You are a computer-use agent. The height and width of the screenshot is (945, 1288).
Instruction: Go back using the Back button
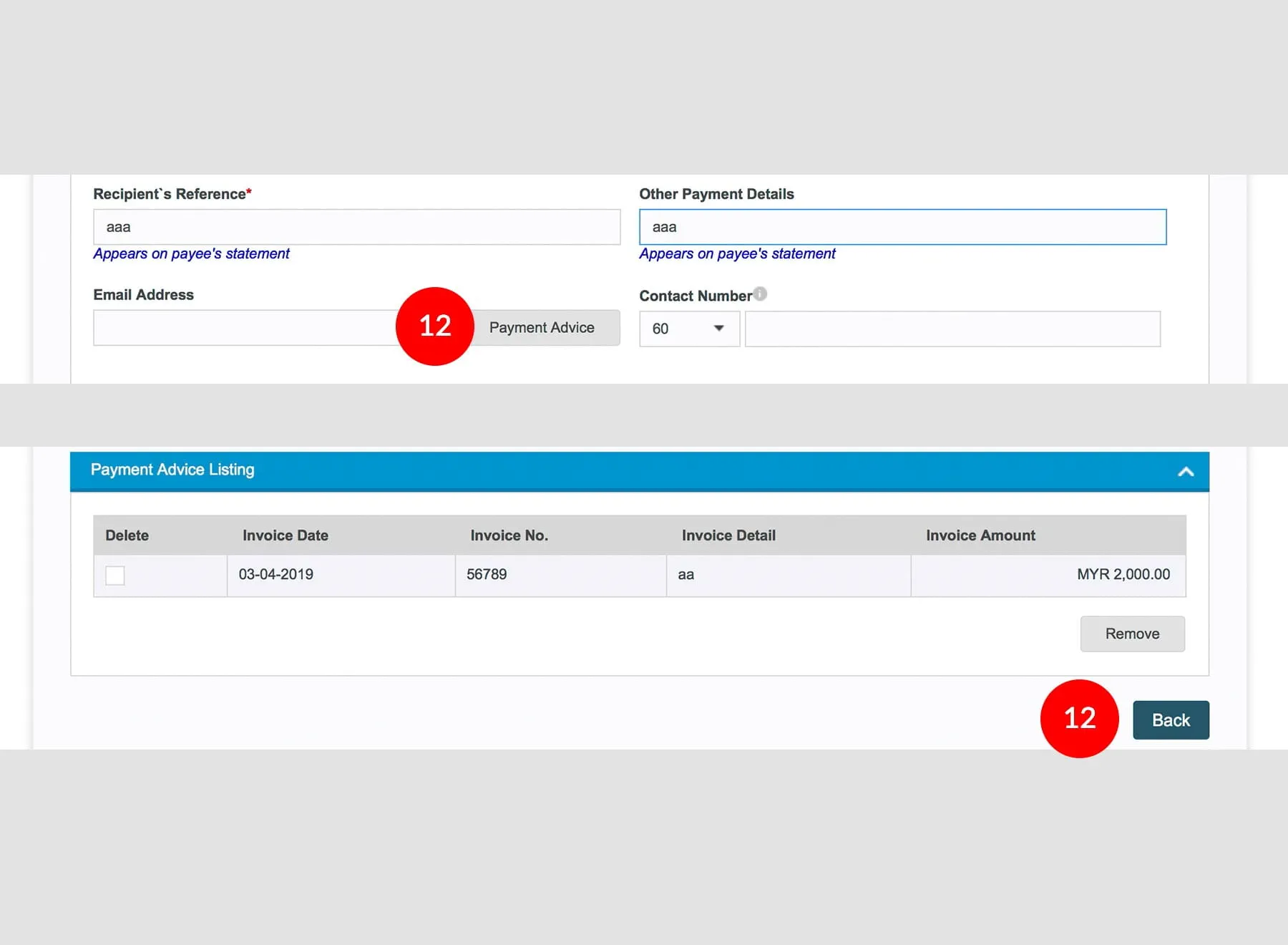click(x=1170, y=720)
